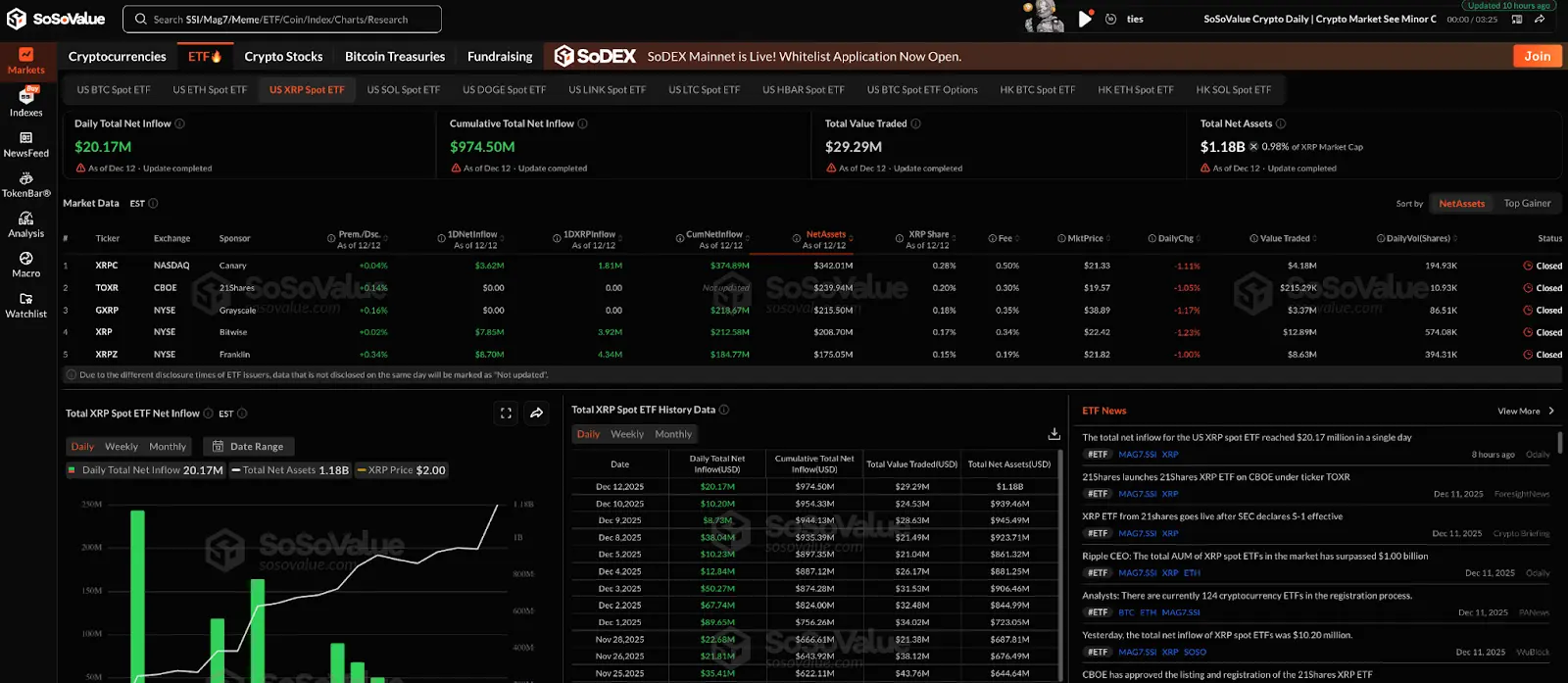Image resolution: width=1568 pixels, height=683 pixels.
Task: Sort the market data by NetAssets button
Action: point(1461,203)
